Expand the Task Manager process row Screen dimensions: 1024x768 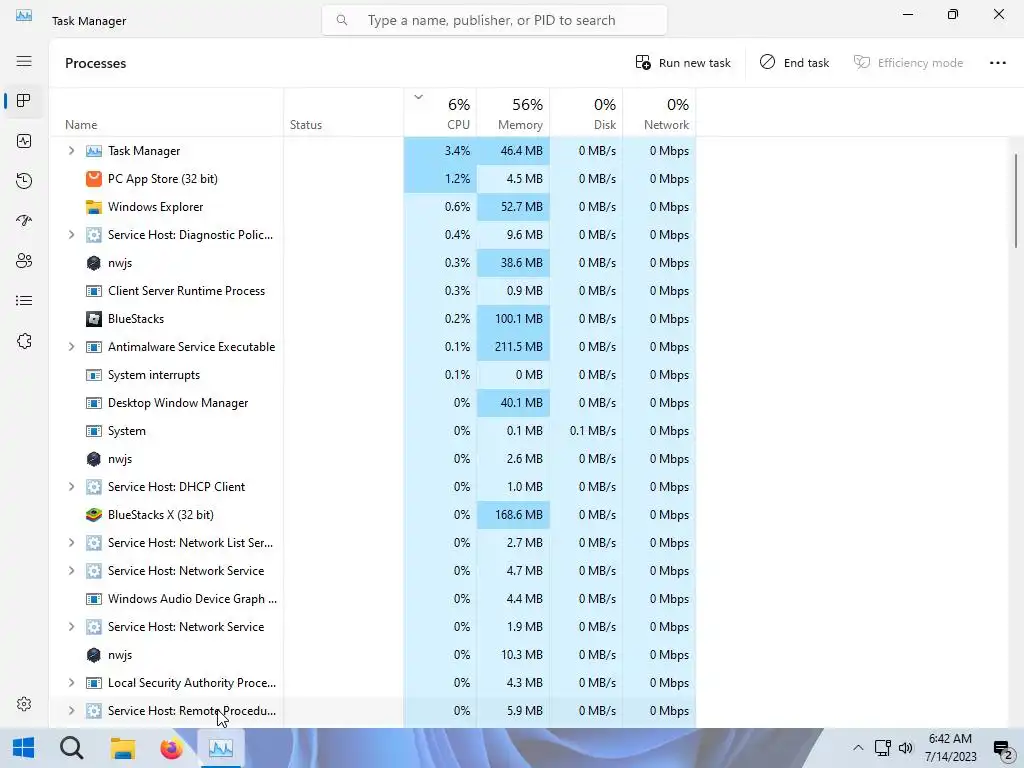point(71,151)
